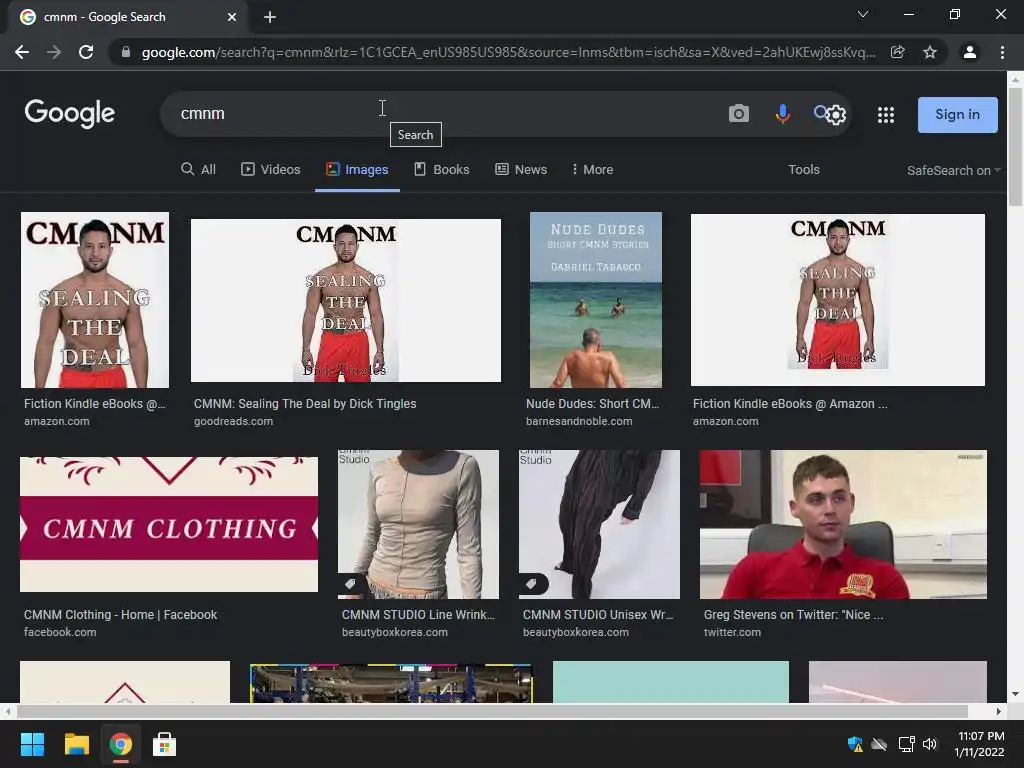Click the share page icon in address bar
The image size is (1024, 768).
(x=898, y=52)
